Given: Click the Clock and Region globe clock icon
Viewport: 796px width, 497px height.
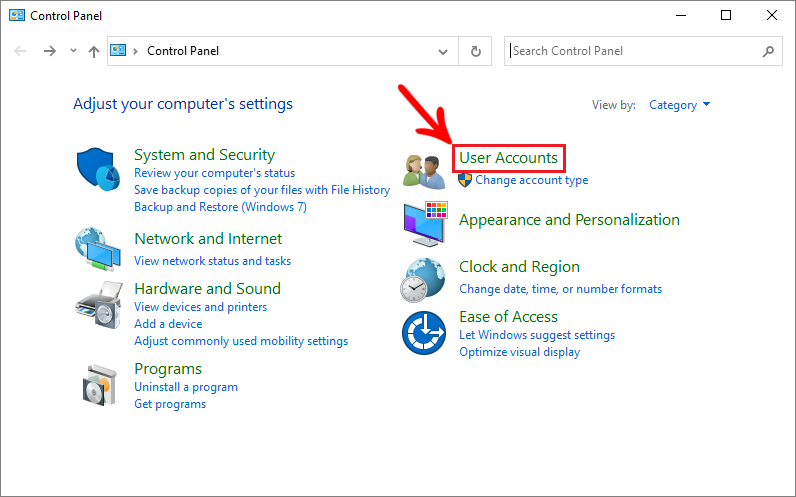Looking at the screenshot, I should (x=423, y=280).
